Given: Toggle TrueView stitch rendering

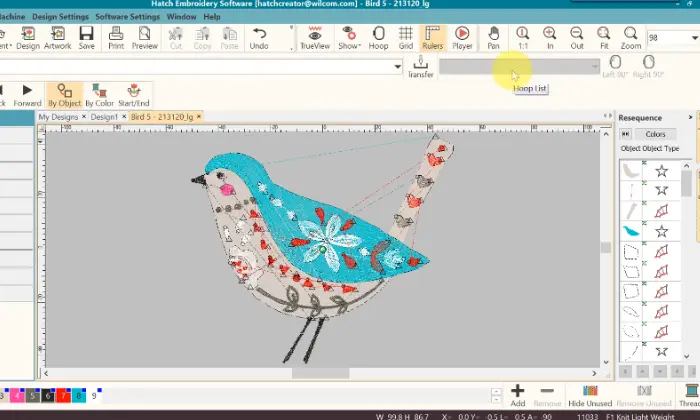Looking at the screenshot, I should pos(315,37).
